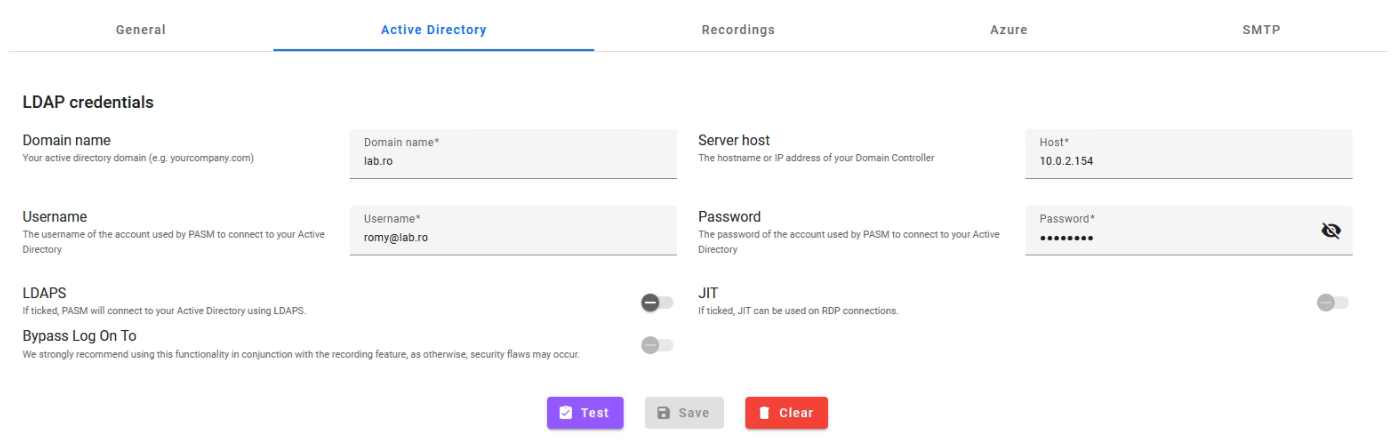Screen dimensions: 1395x442
Task: Switch to the General tab
Action: tap(141, 30)
